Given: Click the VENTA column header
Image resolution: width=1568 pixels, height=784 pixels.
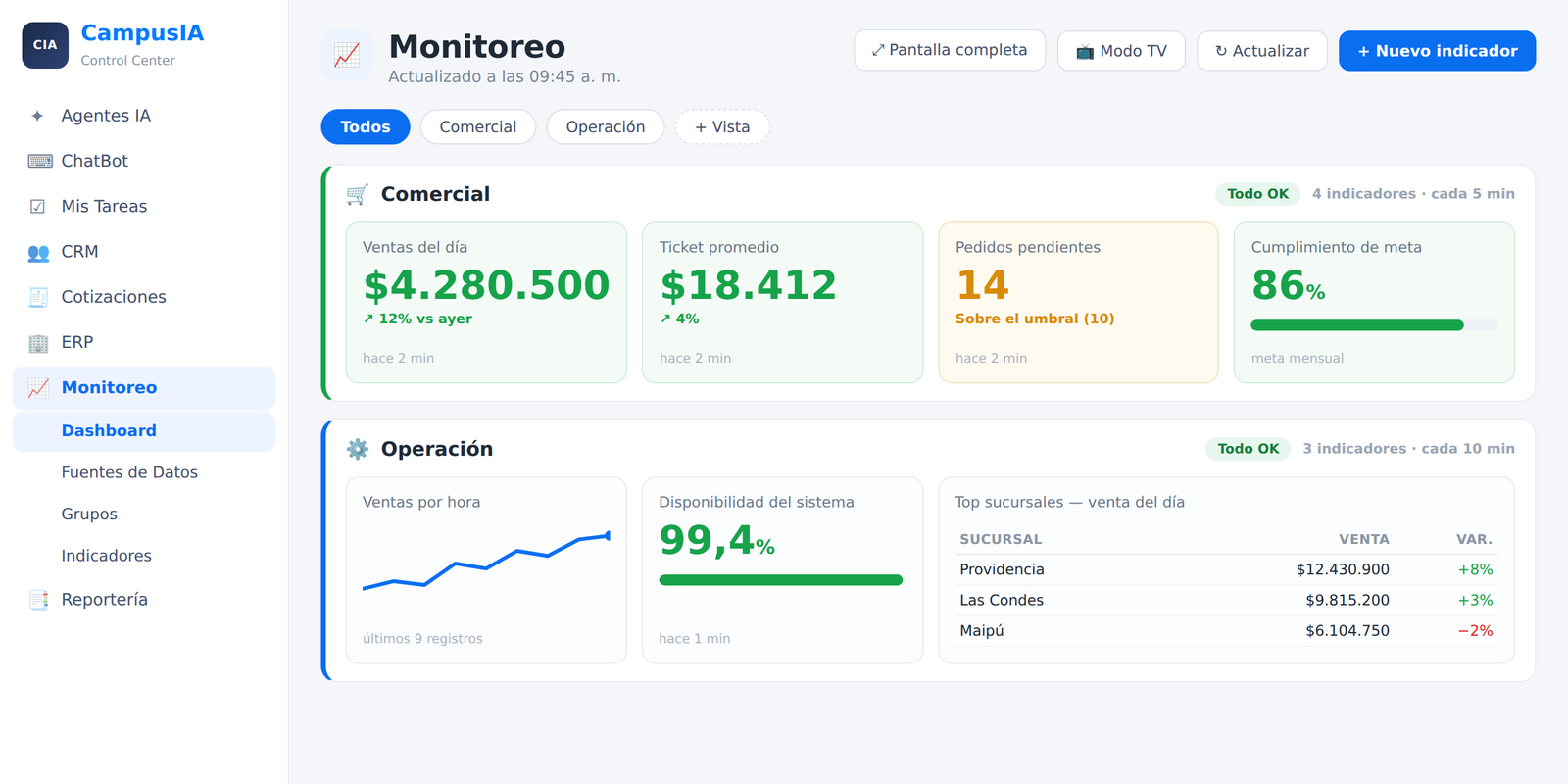Looking at the screenshot, I should click(1364, 539).
